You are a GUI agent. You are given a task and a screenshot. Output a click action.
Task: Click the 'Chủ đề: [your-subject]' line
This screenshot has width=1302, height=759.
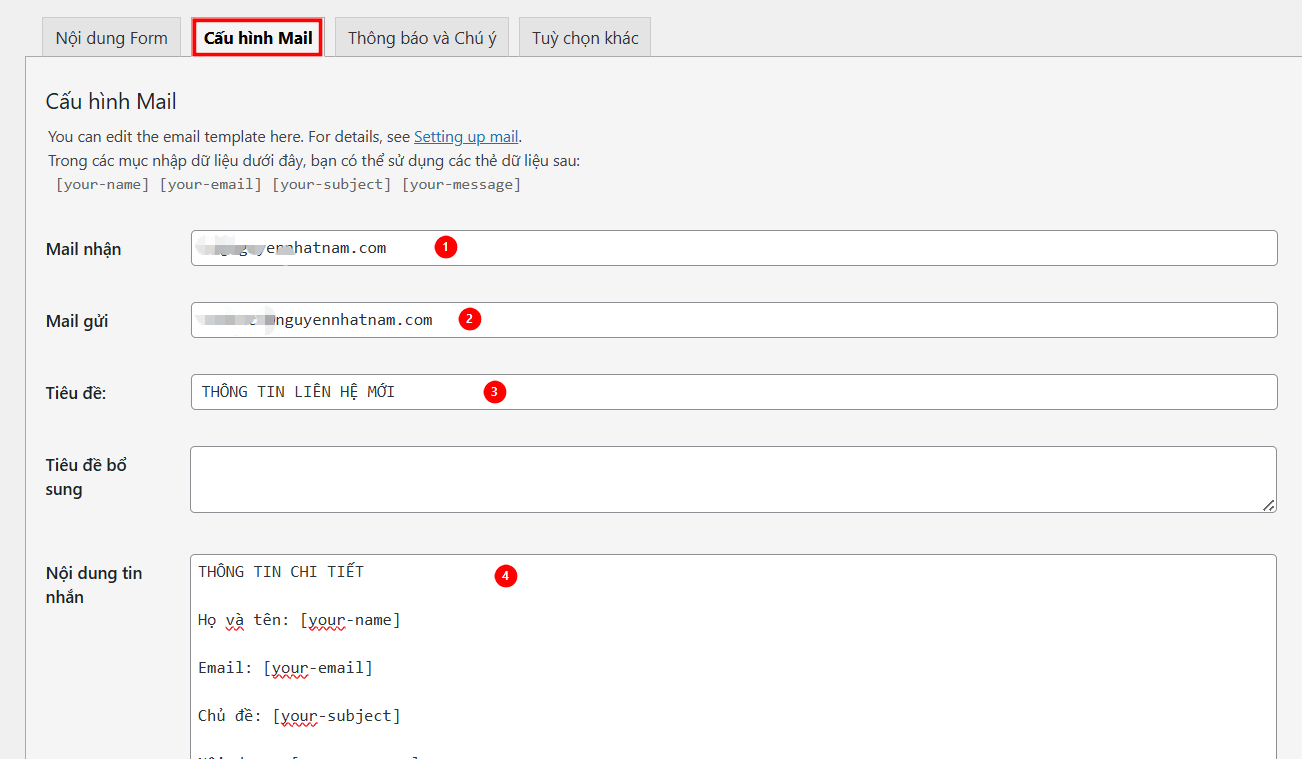[299, 716]
